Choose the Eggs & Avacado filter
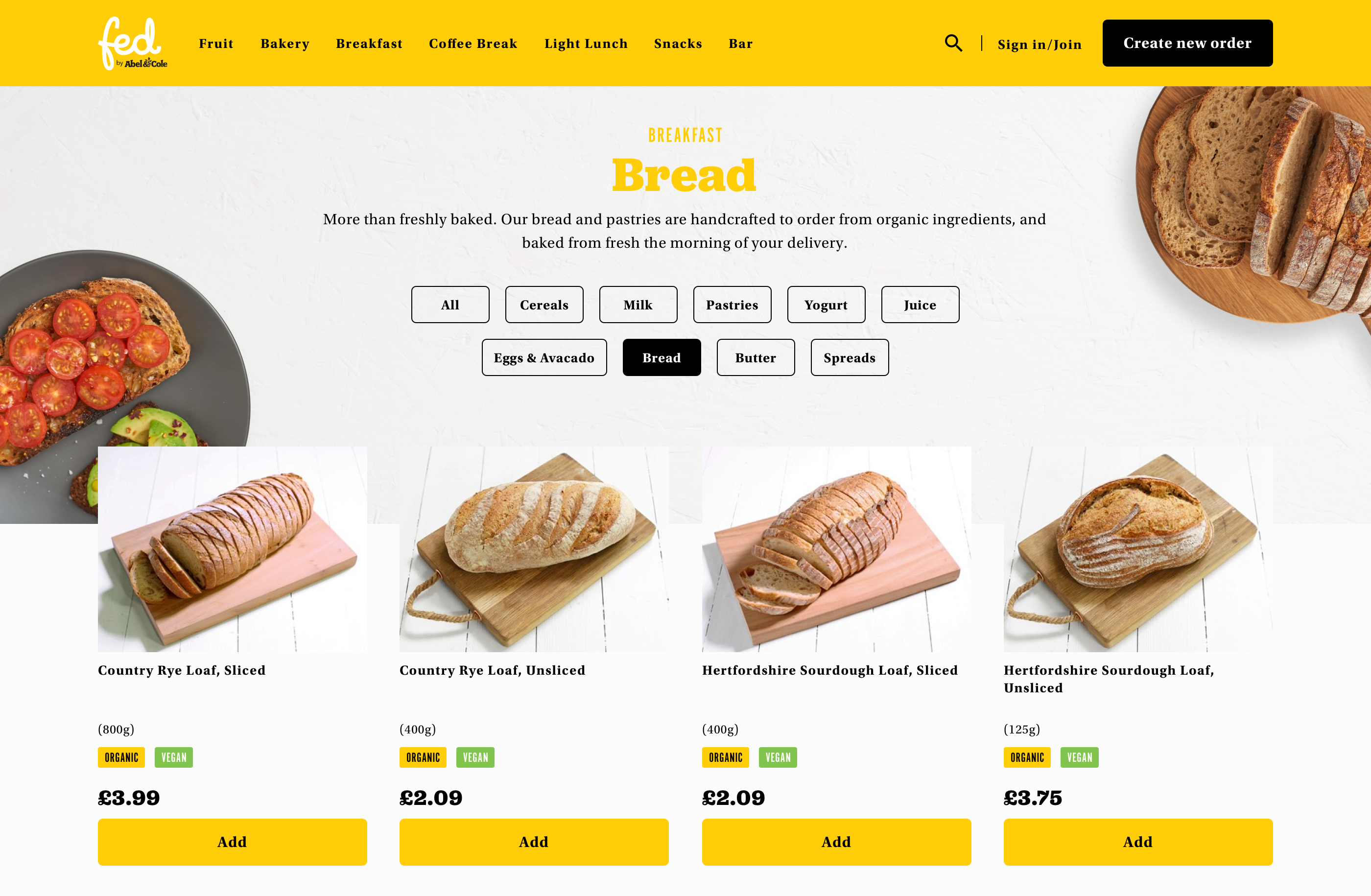Viewport: 1371px width, 896px height. (x=544, y=357)
